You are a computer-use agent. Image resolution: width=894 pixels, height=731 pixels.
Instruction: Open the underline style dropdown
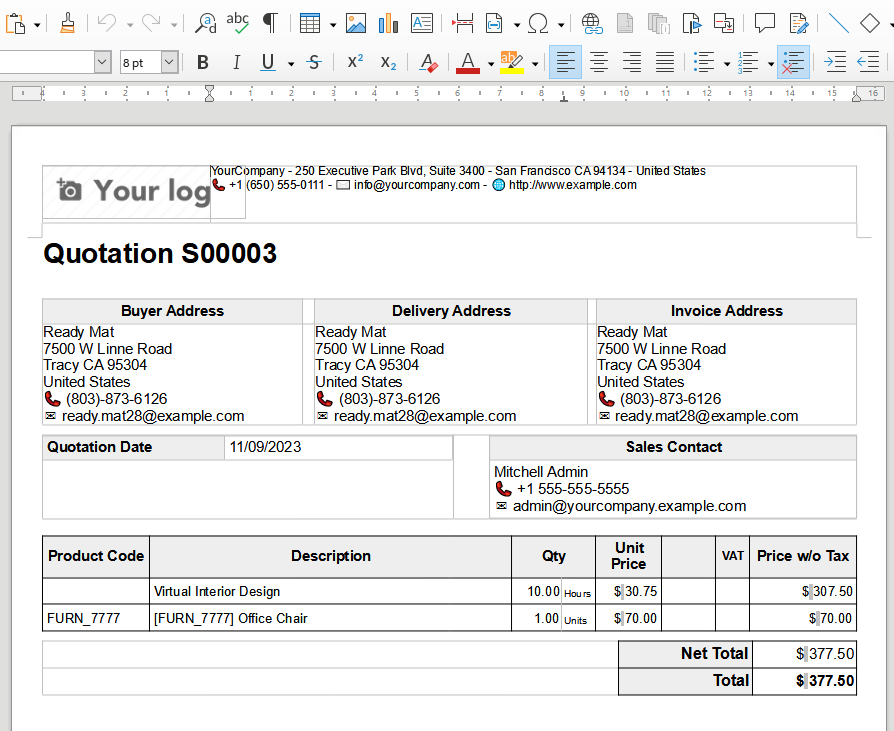(x=291, y=63)
